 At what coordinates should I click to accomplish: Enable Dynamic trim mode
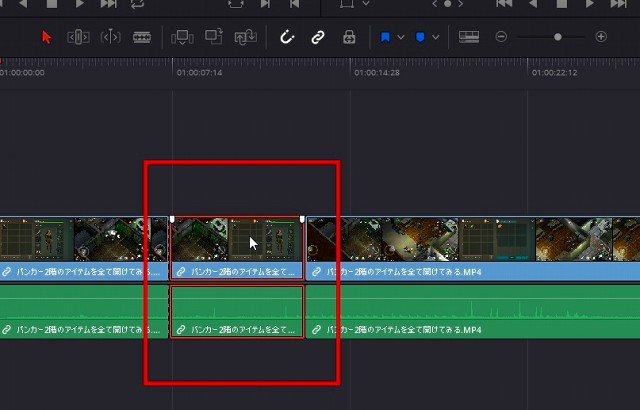110,37
